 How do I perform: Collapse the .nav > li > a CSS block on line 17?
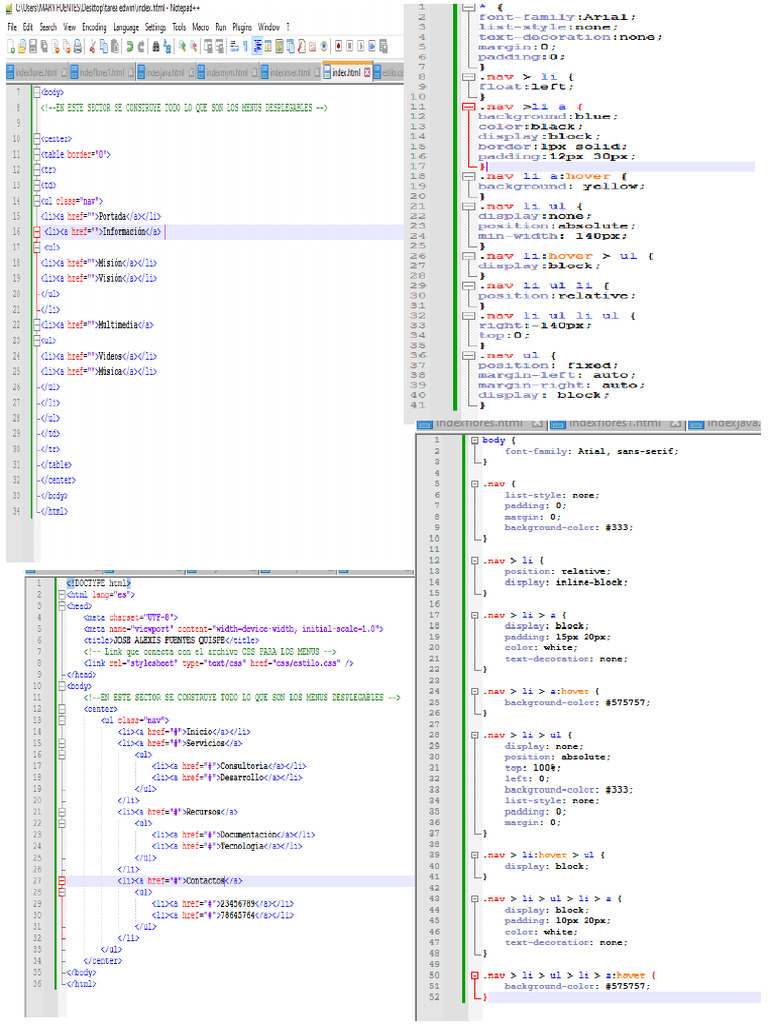pos(475,615)
